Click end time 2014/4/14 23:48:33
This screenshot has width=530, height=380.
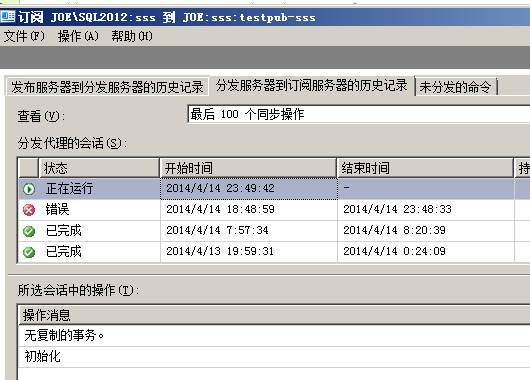tap(398, 209)
